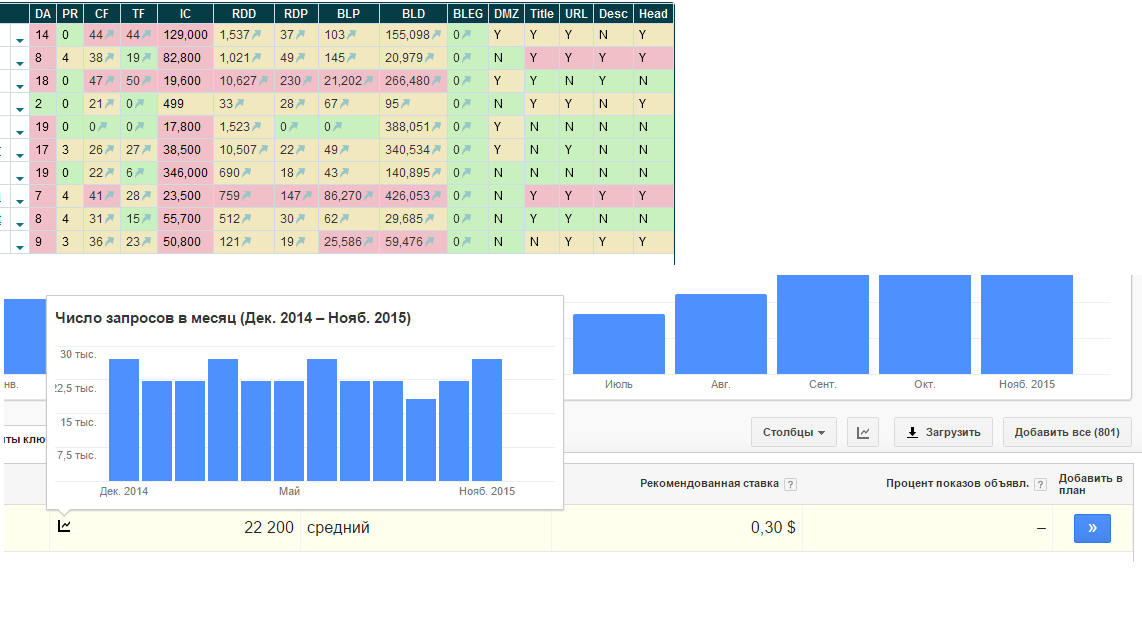
Task: Expand the row dropdown arrow for DA 14
Action: 20,40
